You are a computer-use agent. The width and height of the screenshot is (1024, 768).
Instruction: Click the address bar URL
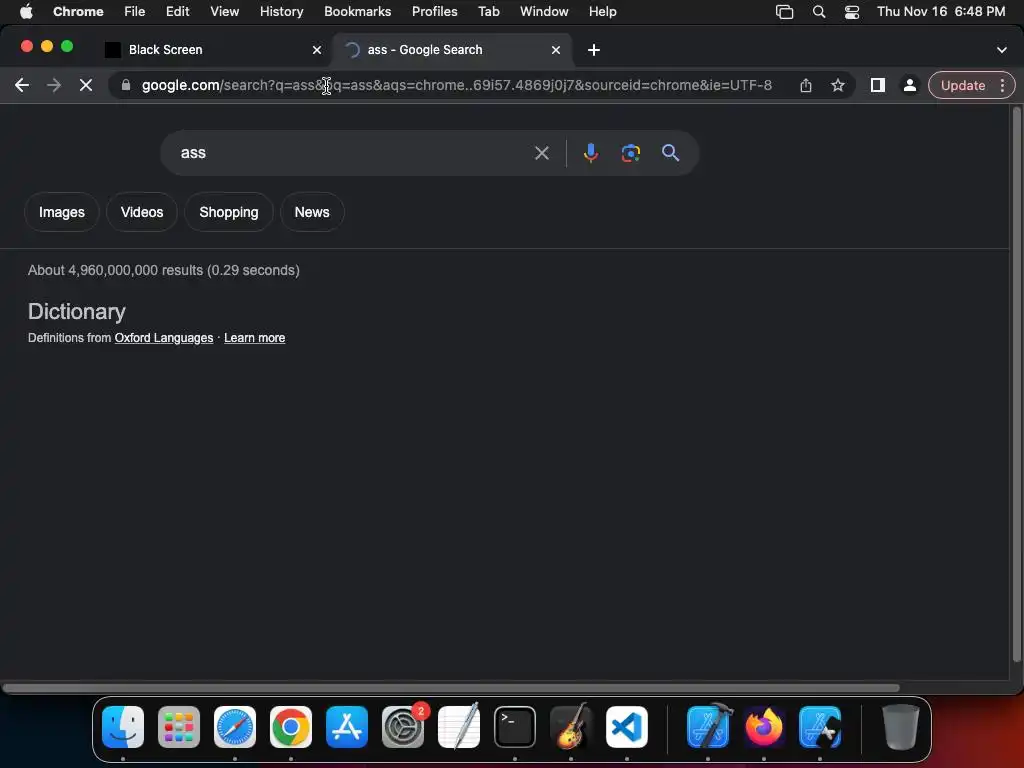456,85
